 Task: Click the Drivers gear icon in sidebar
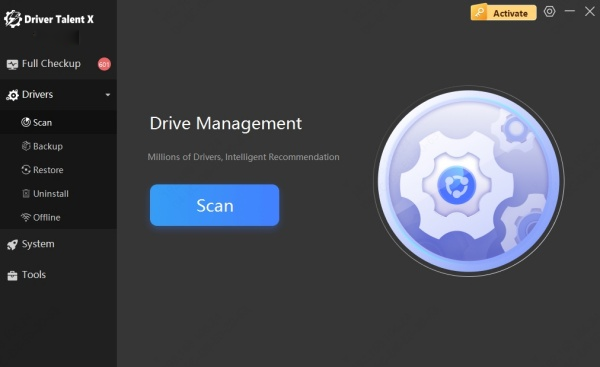[12, 95]
